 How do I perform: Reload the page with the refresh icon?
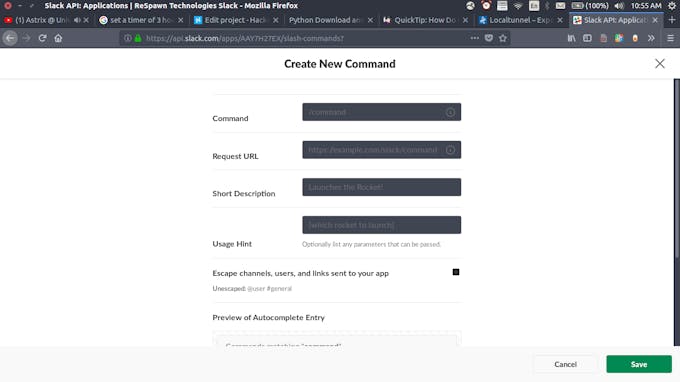click(42, 38)
